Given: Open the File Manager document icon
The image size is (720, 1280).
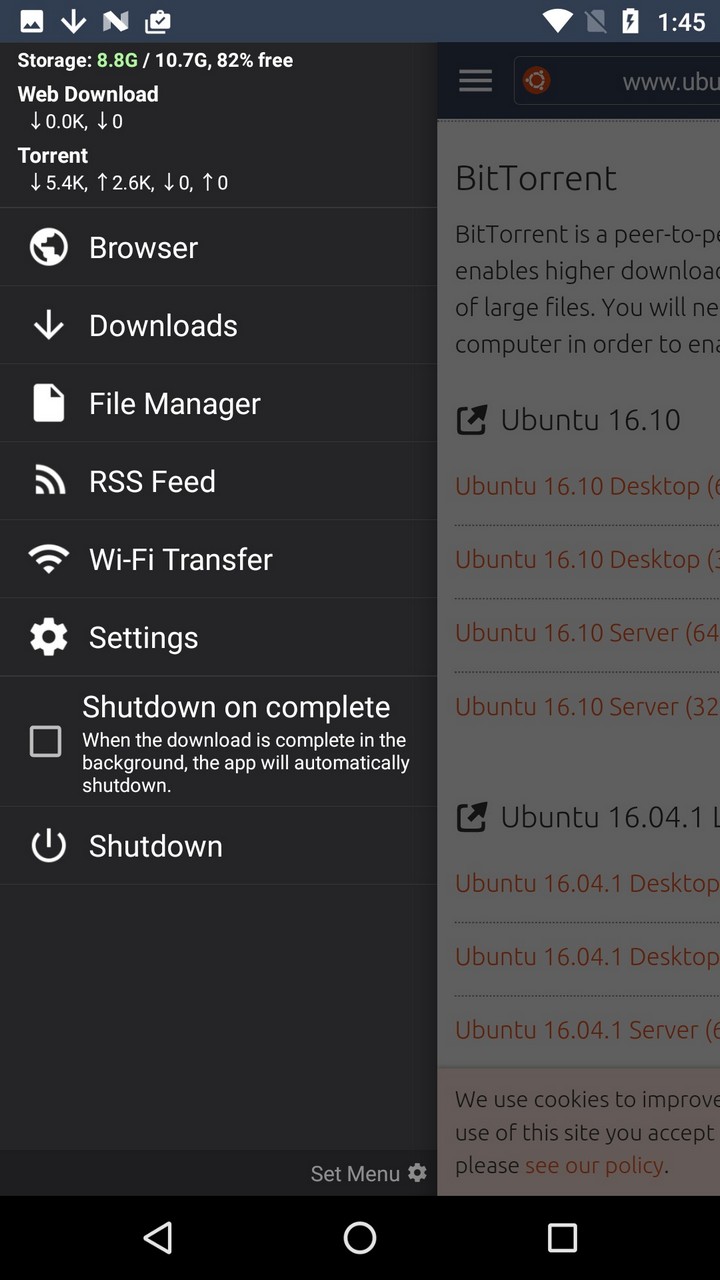Looking at the screenshot, I should point(48,403).
